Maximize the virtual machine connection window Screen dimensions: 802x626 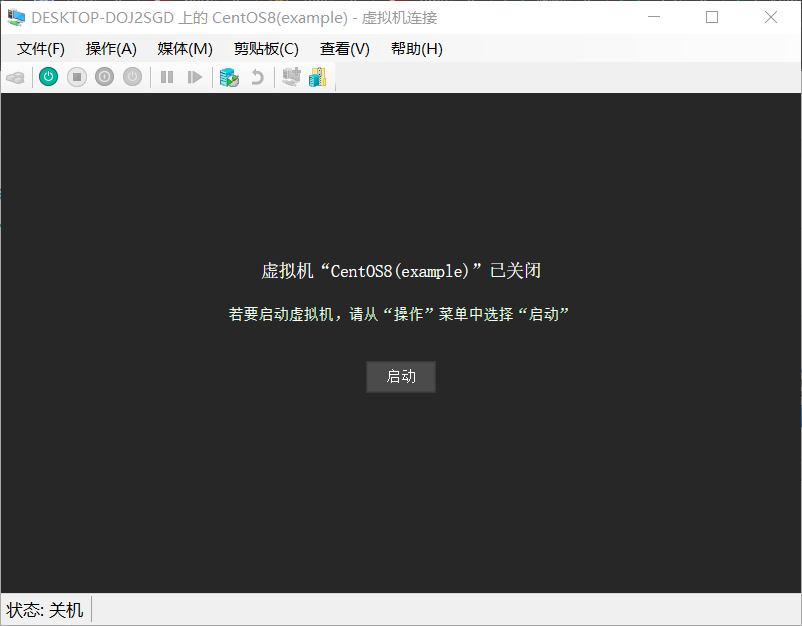712,17
